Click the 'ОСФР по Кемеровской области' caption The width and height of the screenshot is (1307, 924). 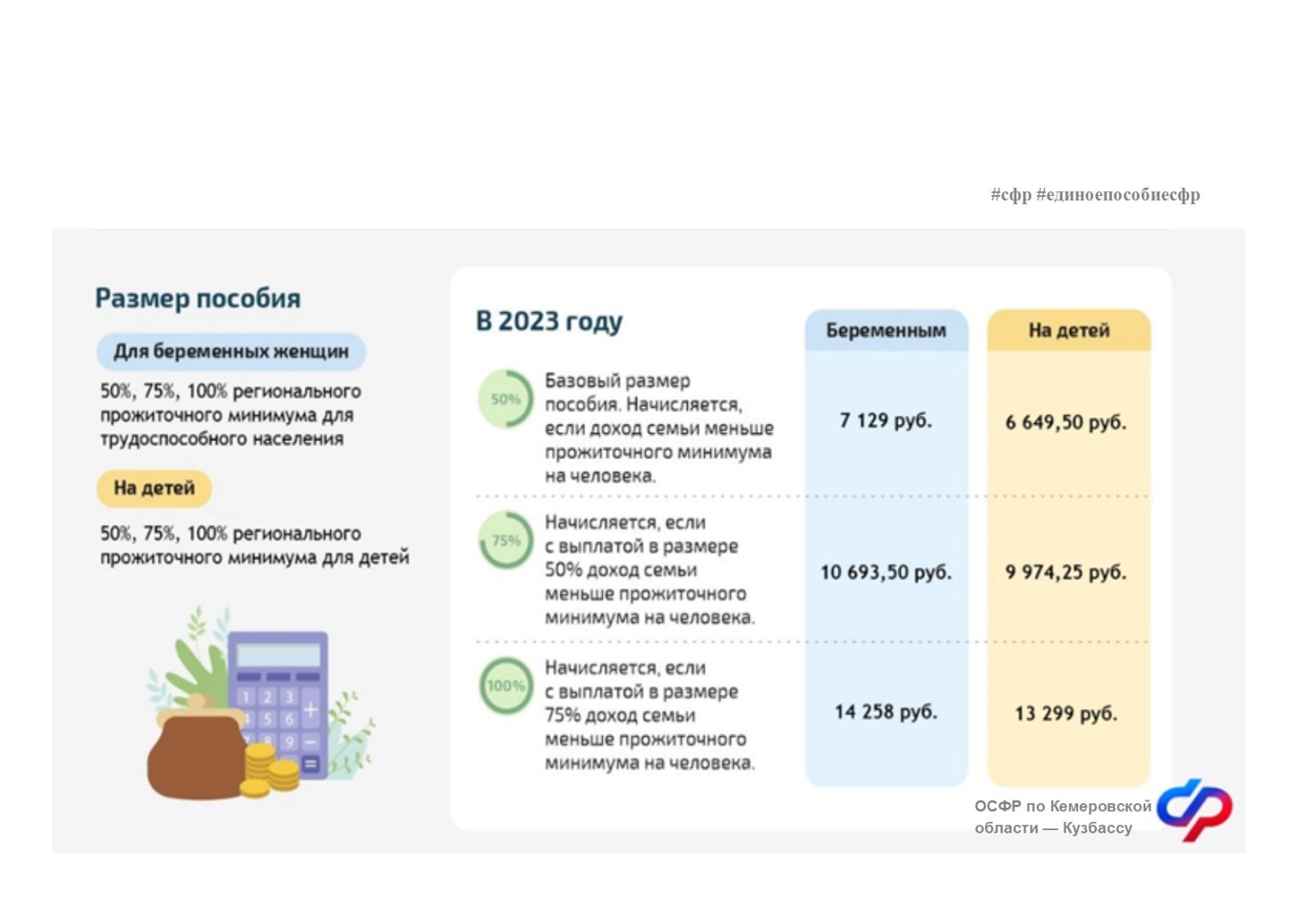(1063, 817)
